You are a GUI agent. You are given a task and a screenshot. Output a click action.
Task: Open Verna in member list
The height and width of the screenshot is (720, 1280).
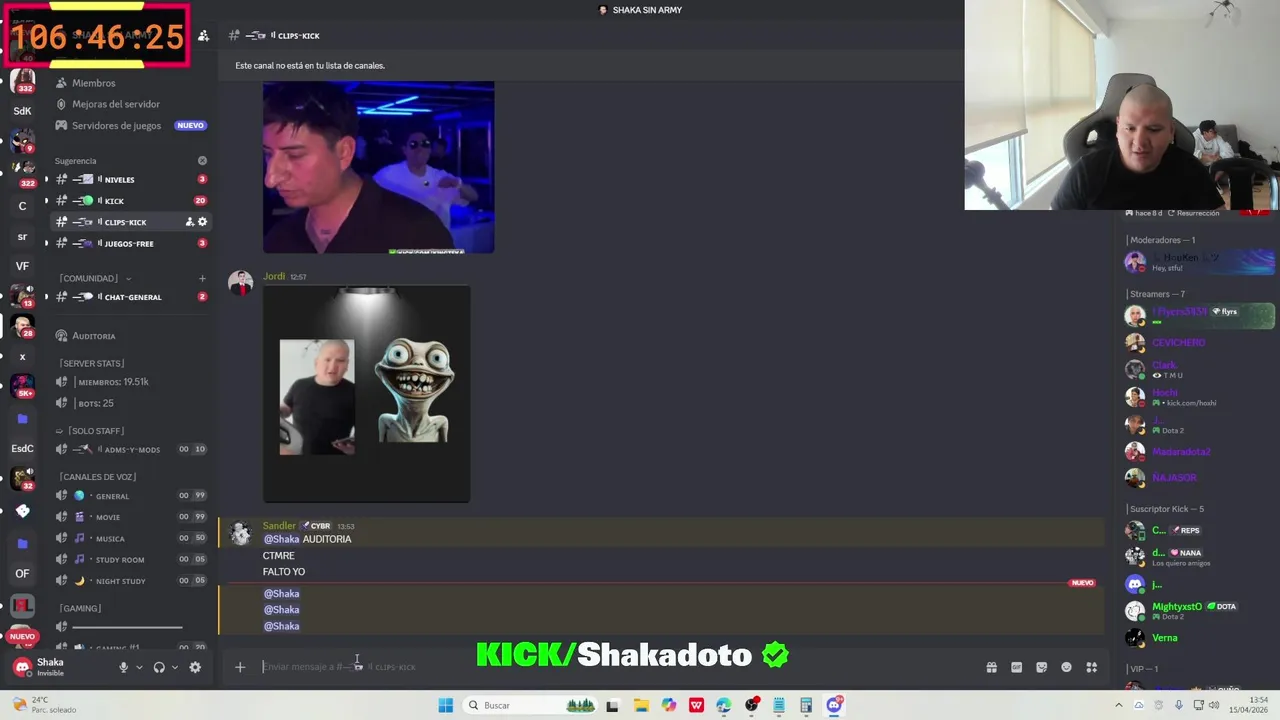[x=1164, y=638]
